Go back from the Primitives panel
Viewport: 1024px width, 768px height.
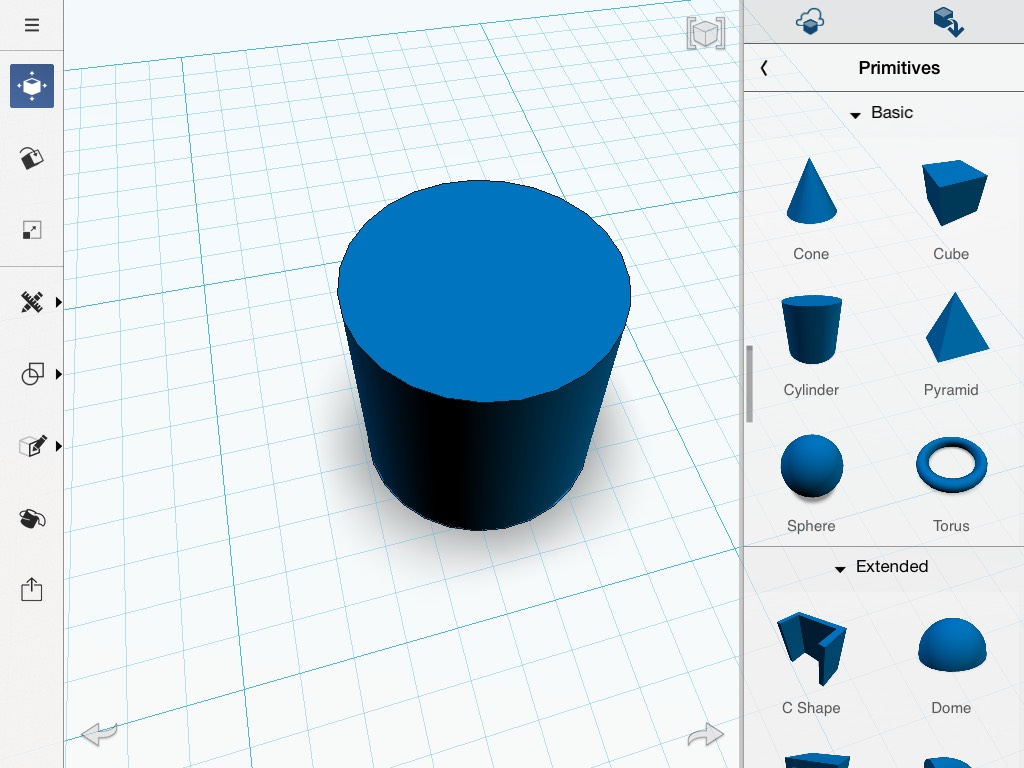tap(764, 68)
